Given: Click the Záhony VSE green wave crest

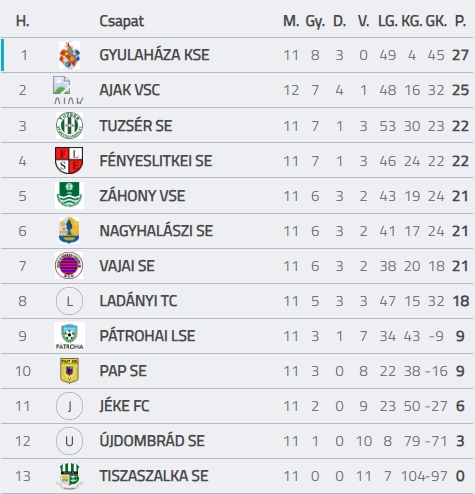Looking at the screenshot, I should [69, 195].
